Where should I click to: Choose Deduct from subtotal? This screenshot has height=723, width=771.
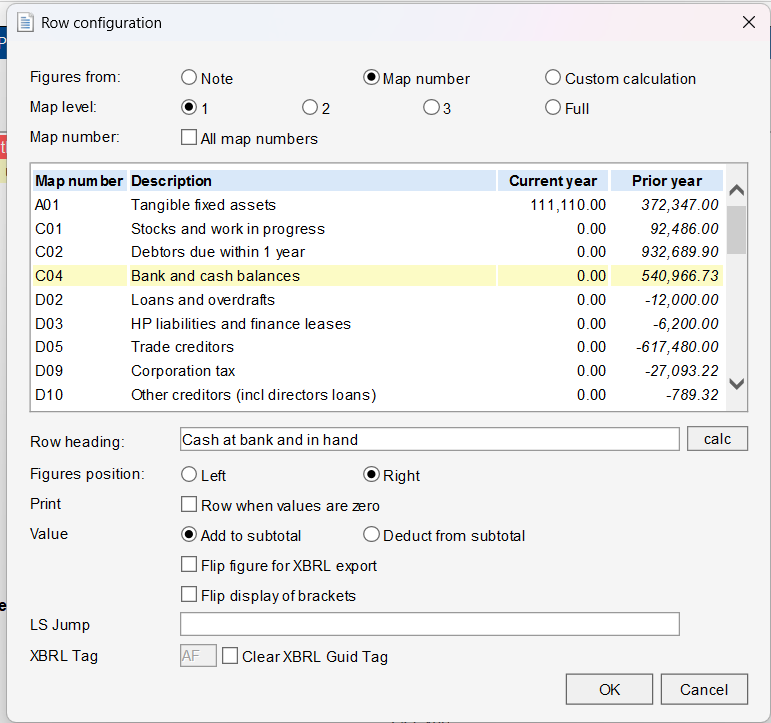371,535
